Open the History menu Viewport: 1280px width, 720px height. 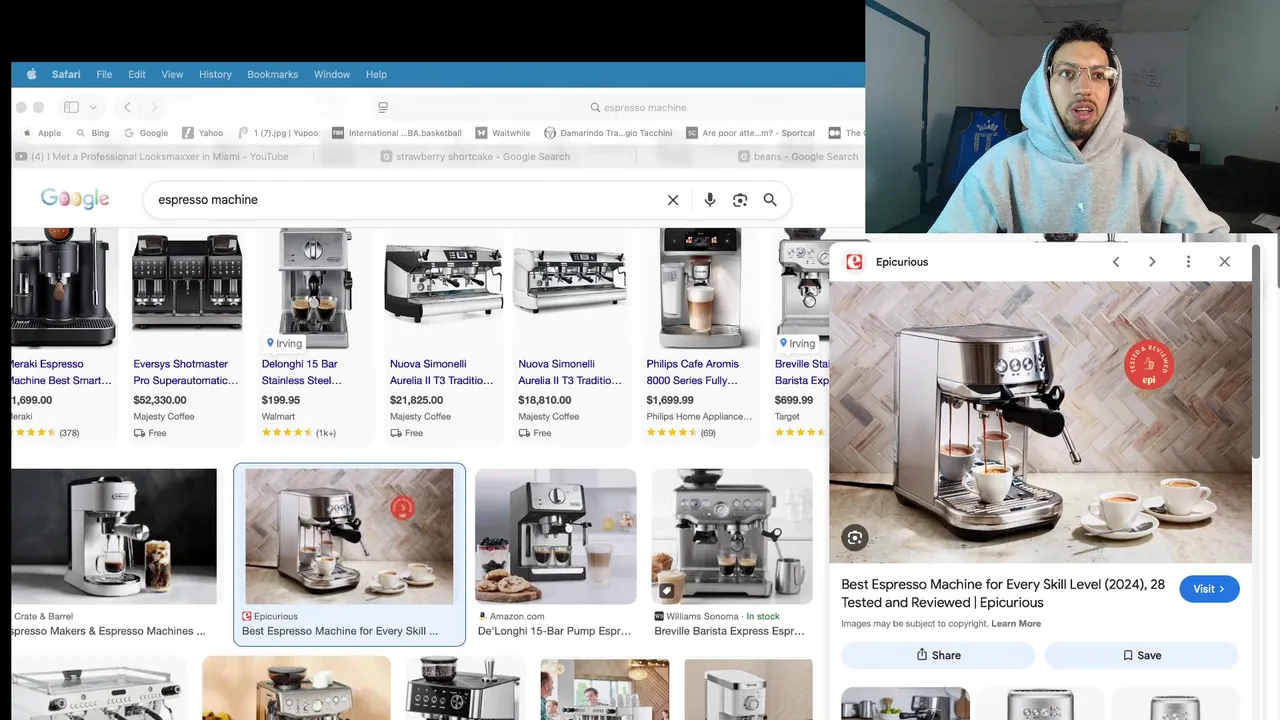pyautogui.click(x=215, y=74)
